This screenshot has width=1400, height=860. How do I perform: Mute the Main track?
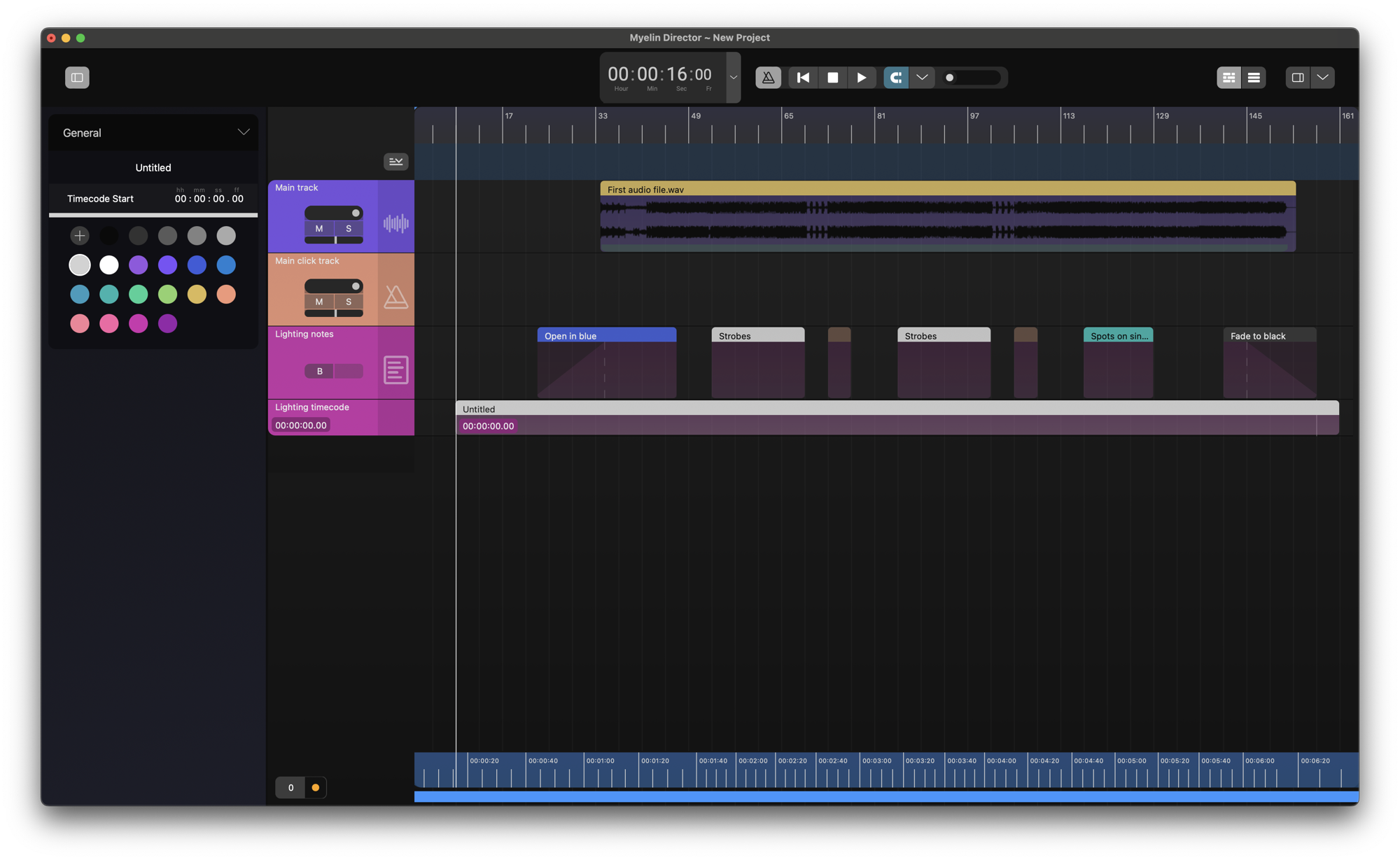(x=319, y=229)
